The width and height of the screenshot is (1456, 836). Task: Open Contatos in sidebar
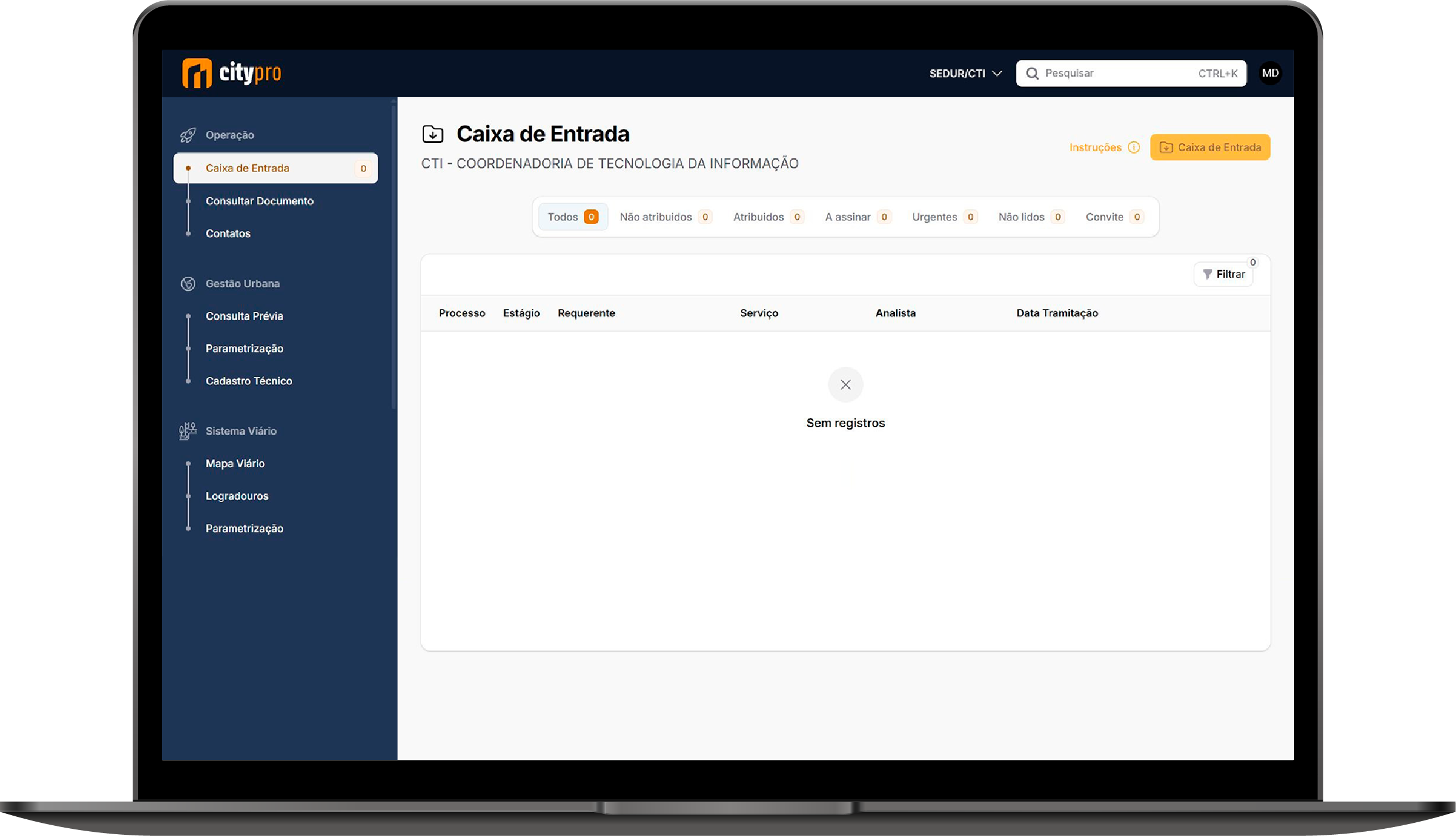228,234
